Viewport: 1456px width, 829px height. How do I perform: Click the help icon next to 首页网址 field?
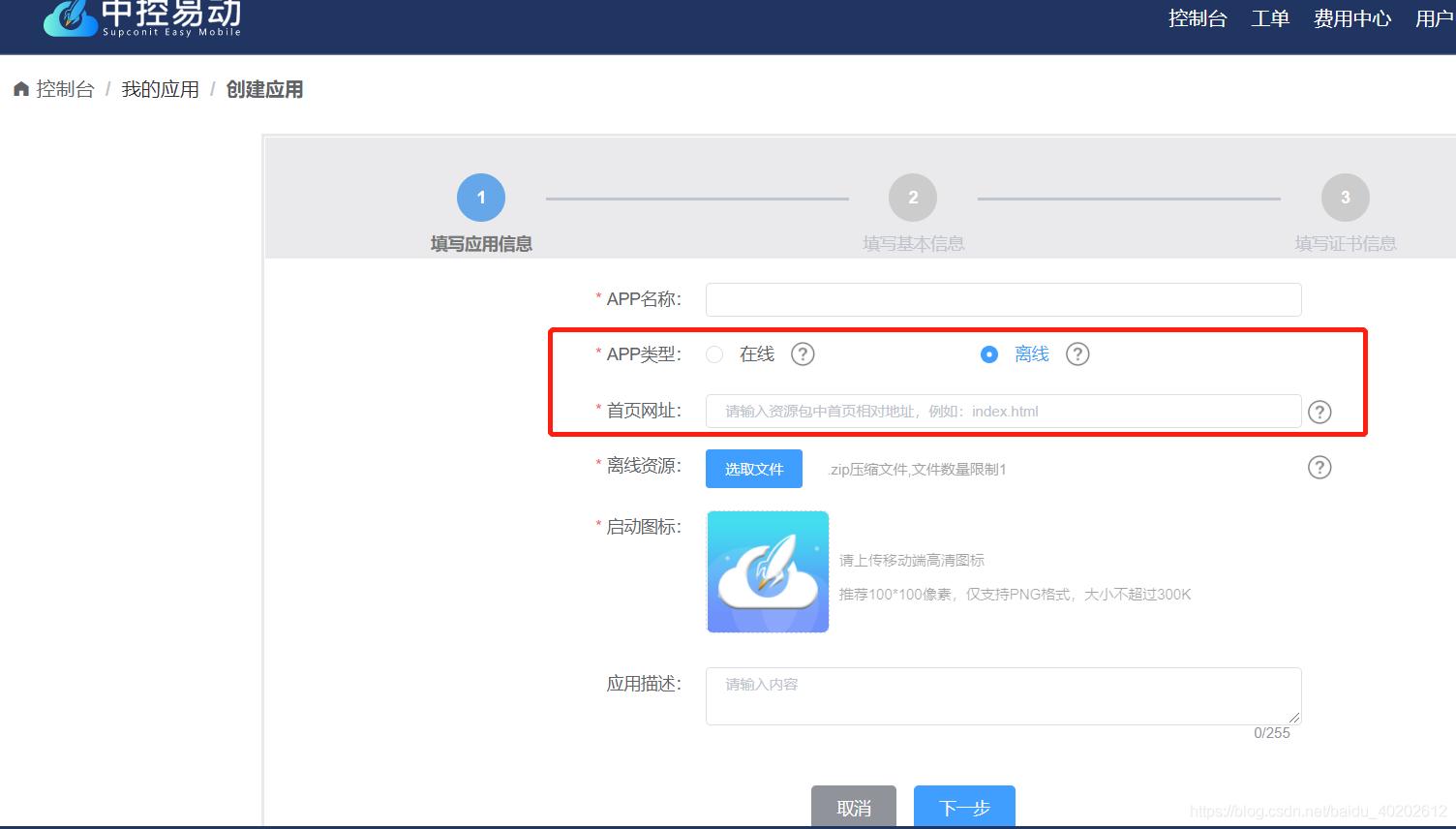(1319, 412)
